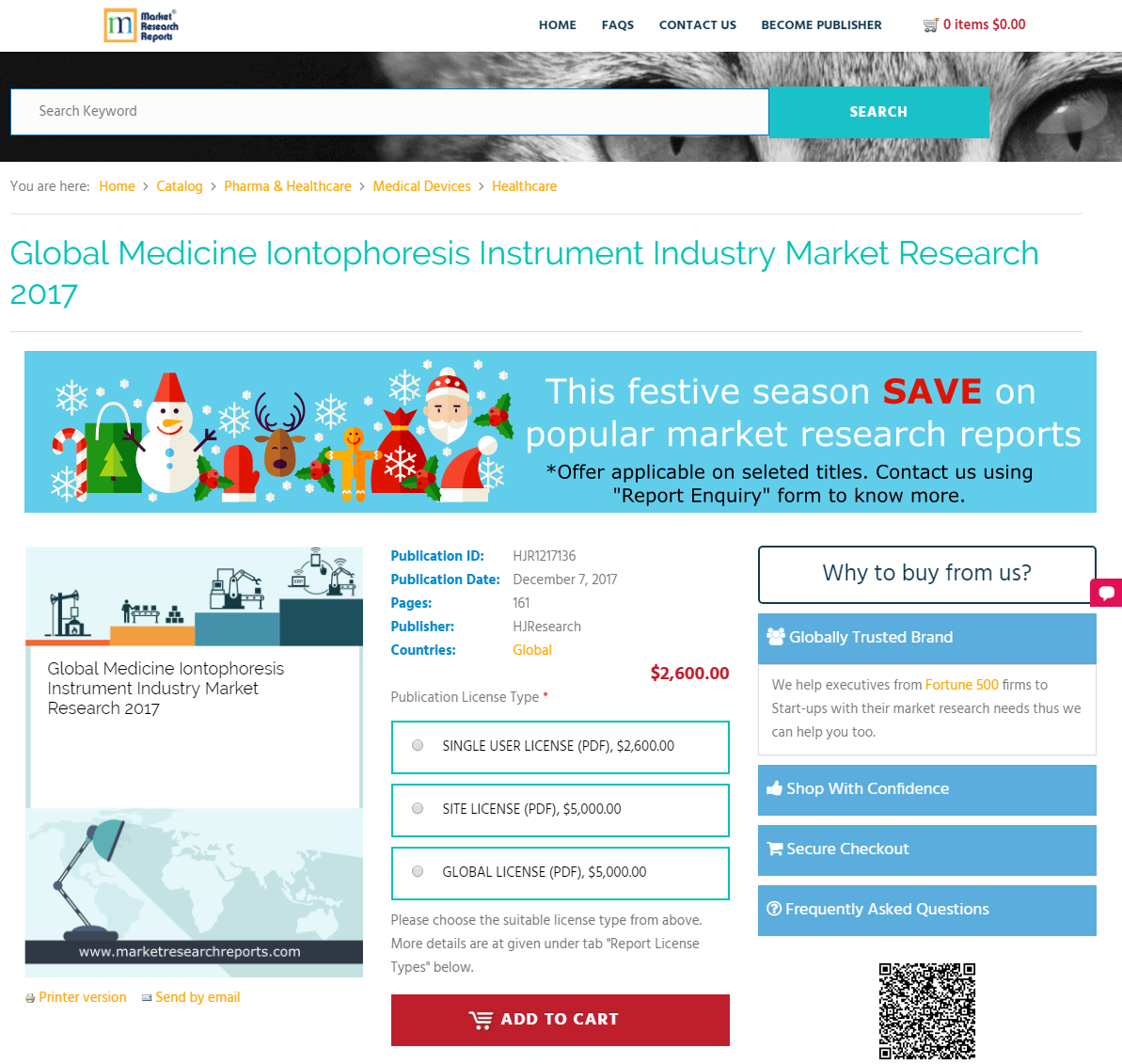Click the HJResearch publisher name

coord(546,627)
